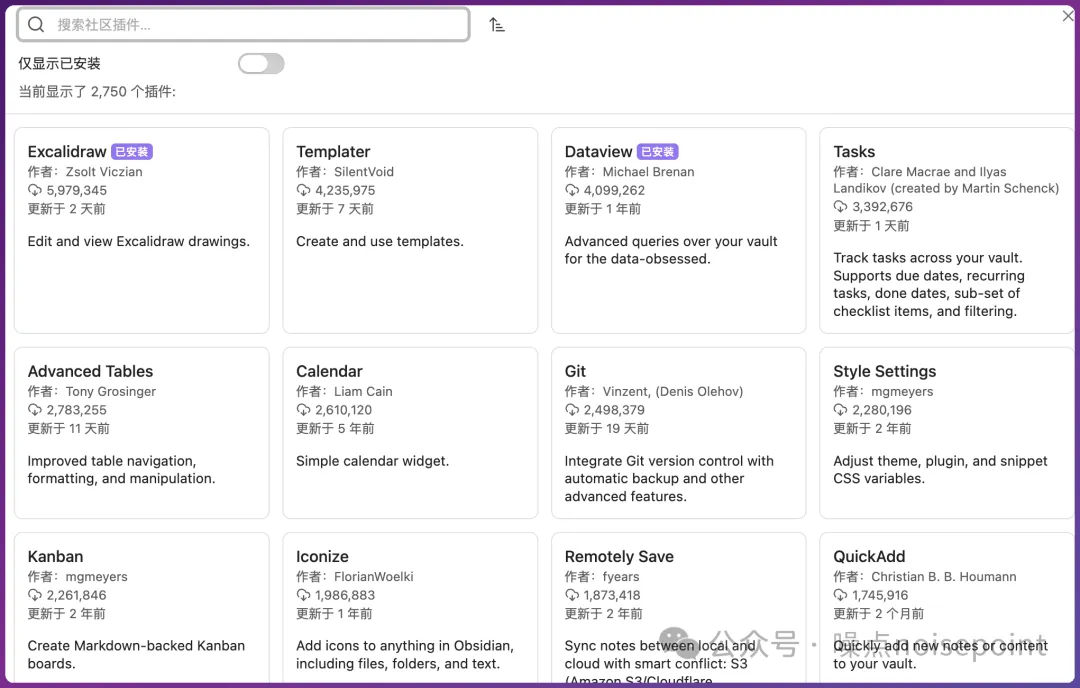
Task: Click the installed badge beside Excalidraw
Action: point(132,152)
